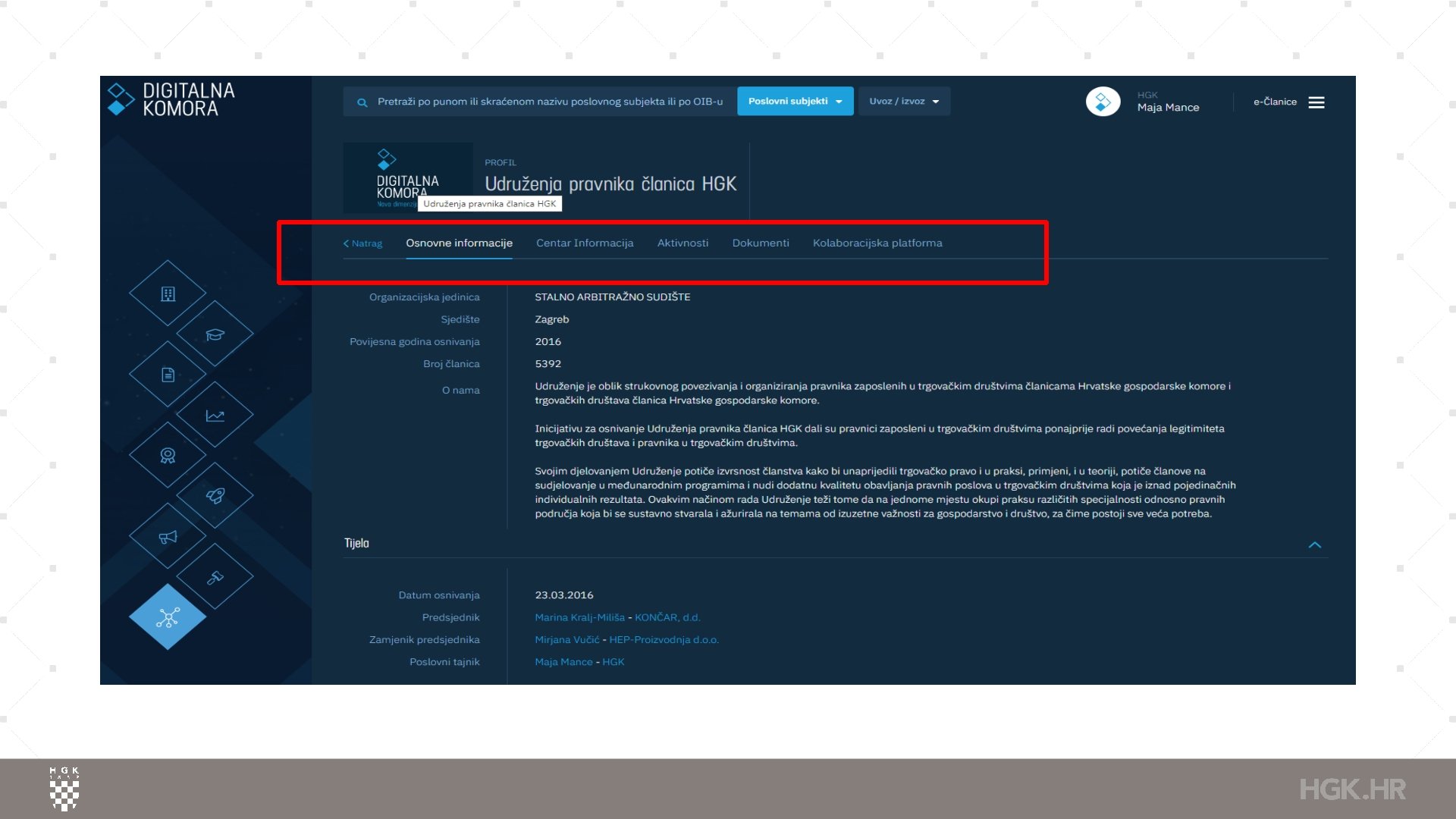Open the award ribbon diamond icon
This screenshot has width=1456, height=819.
point(168,455)
